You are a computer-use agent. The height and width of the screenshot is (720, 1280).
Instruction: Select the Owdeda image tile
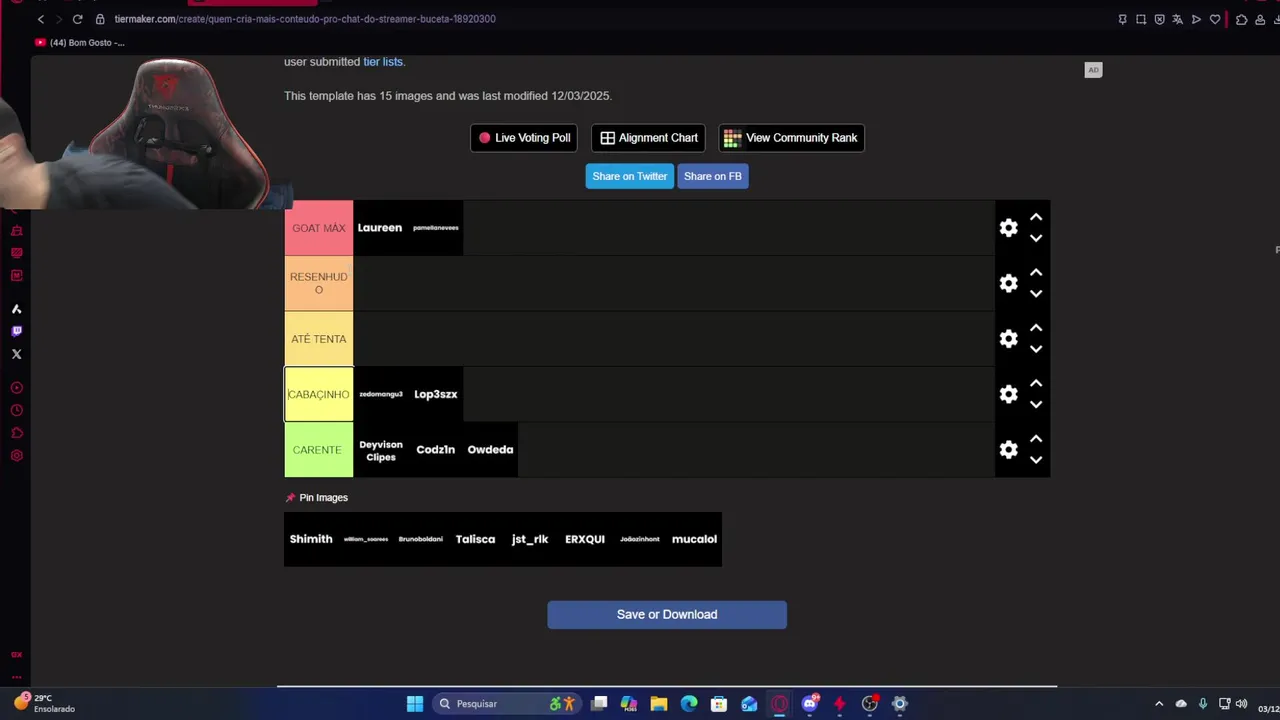[x=490, y=450]
